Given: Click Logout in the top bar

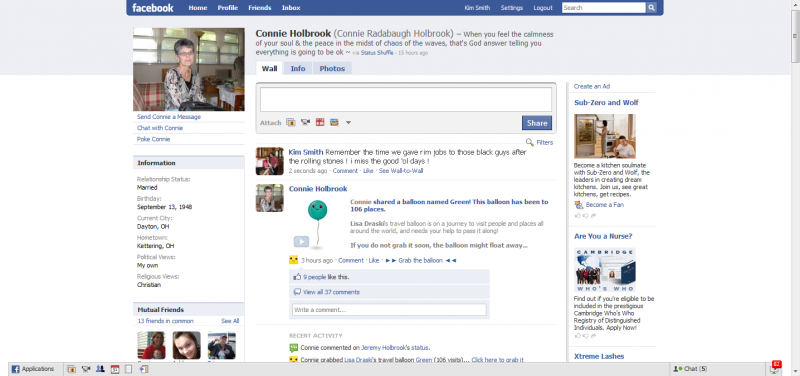Looking at the screenshot, I should click(x=543, y=8).
